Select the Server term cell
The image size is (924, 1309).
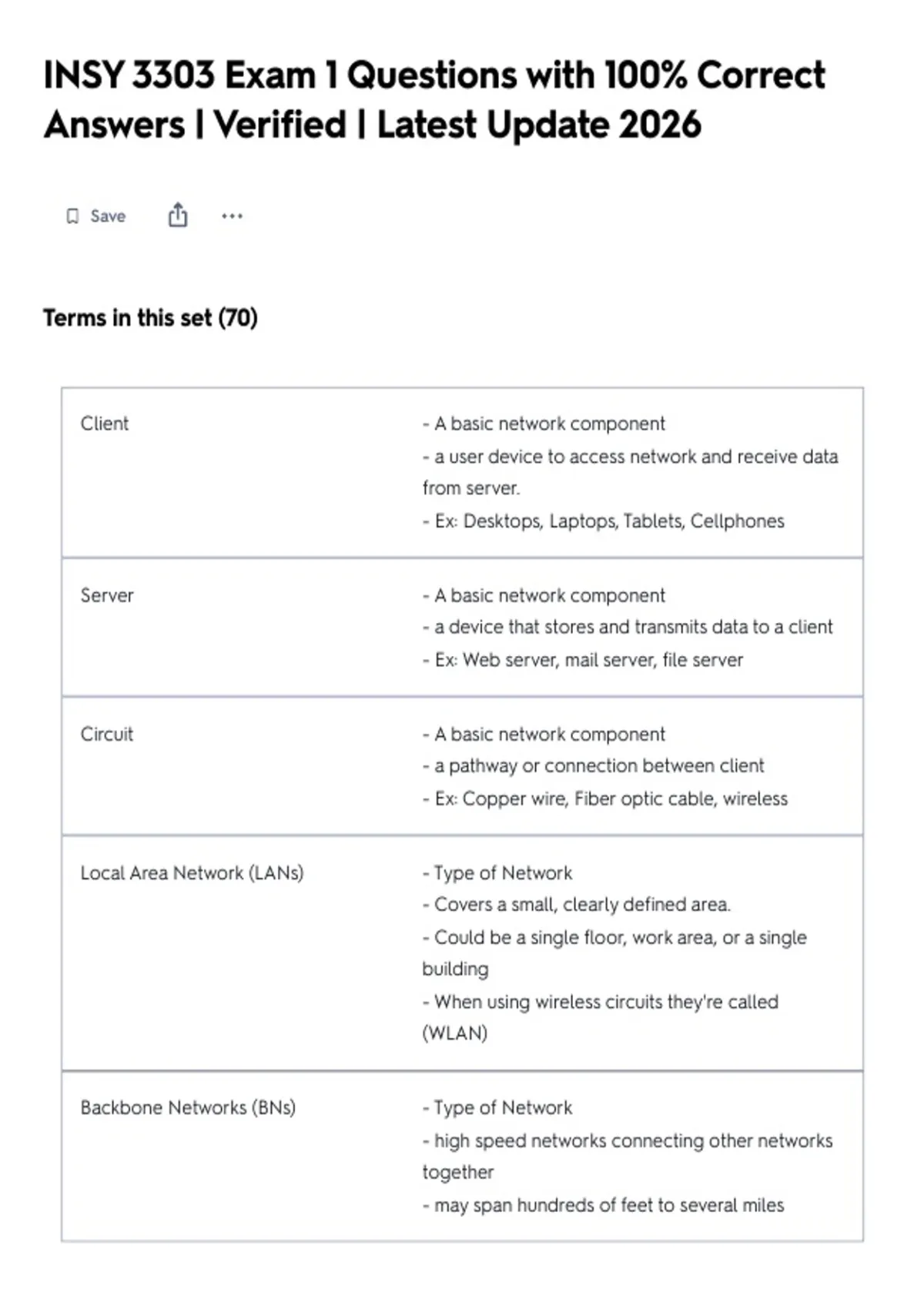click(x=107, y=595)
